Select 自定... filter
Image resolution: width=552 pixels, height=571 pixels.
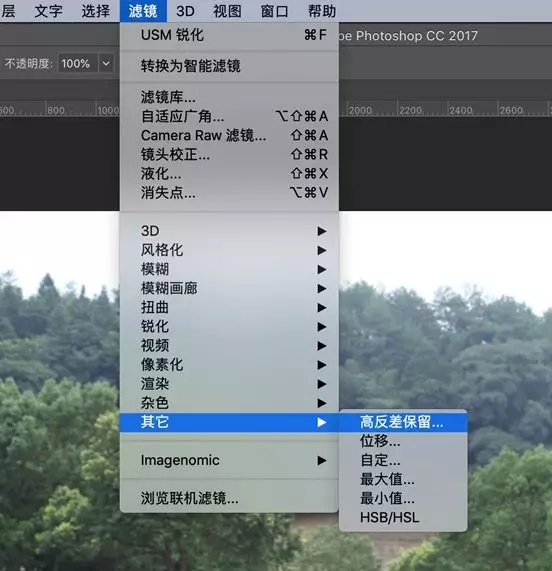tap(403, 460)
